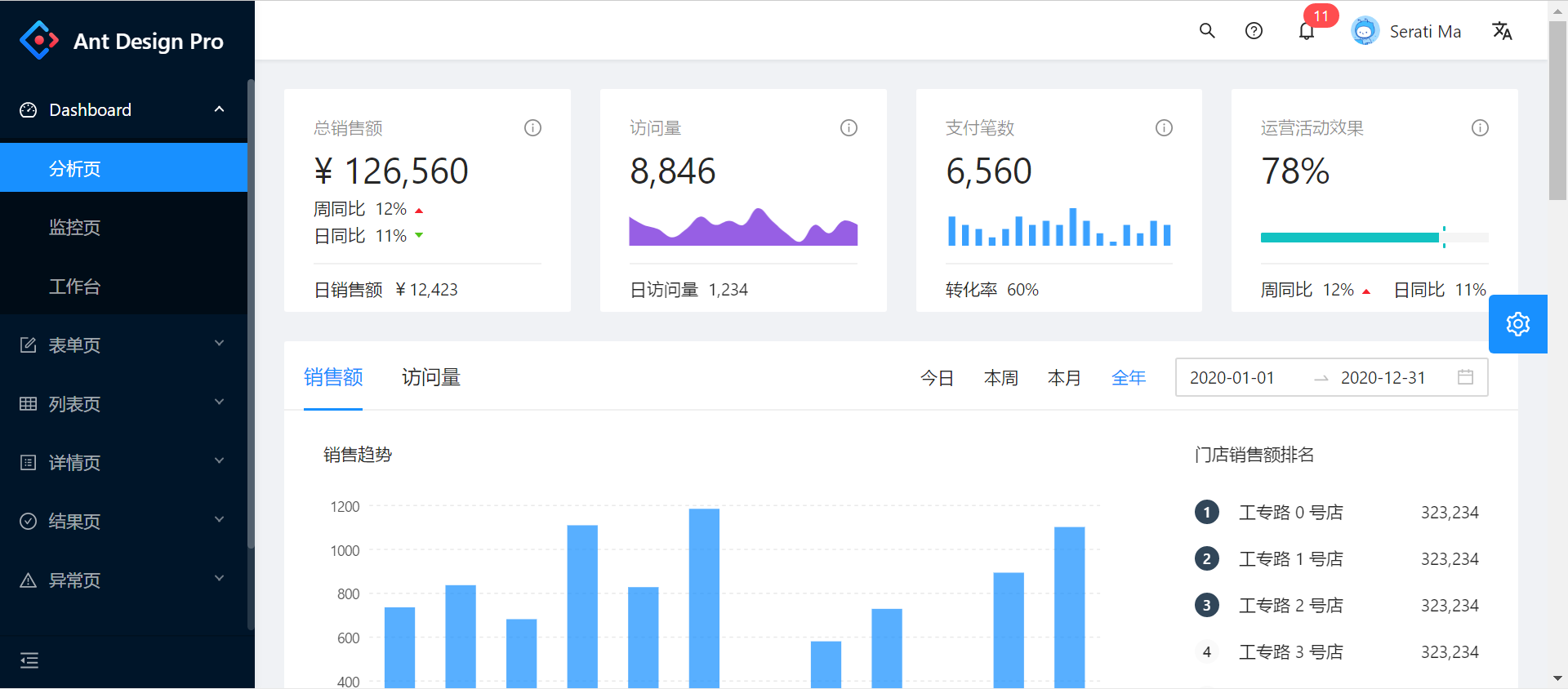
Task: Show info for 总销售额 card
Action: click(x=532, y=127)
